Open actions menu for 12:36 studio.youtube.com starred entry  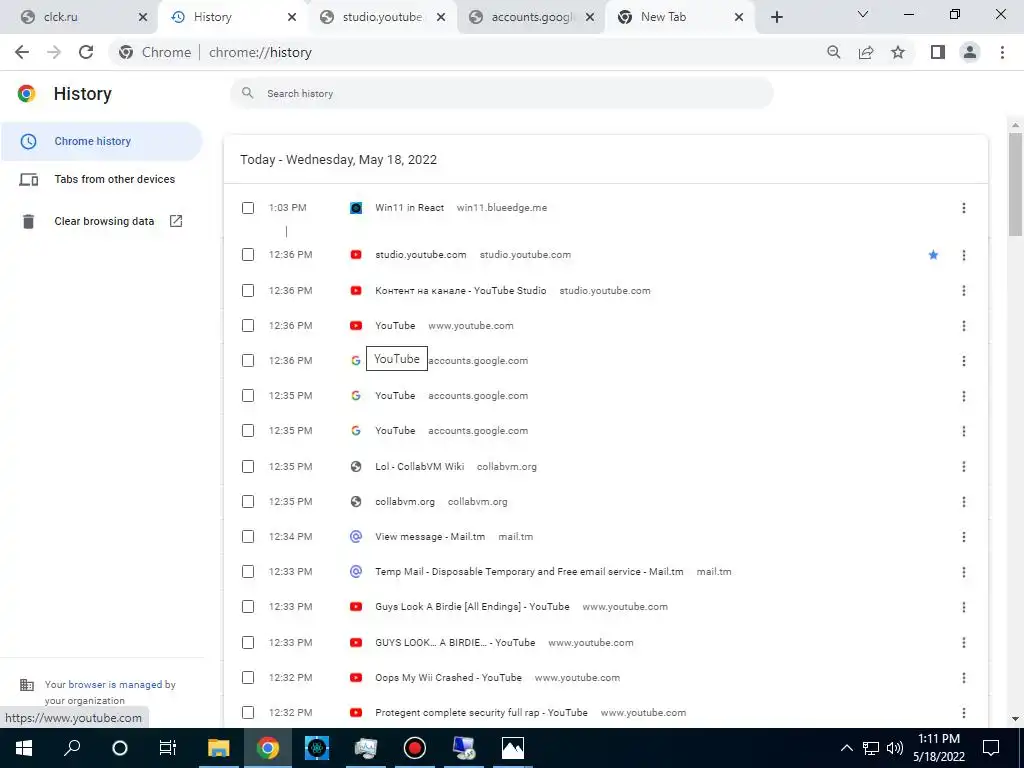click(963, 255)
